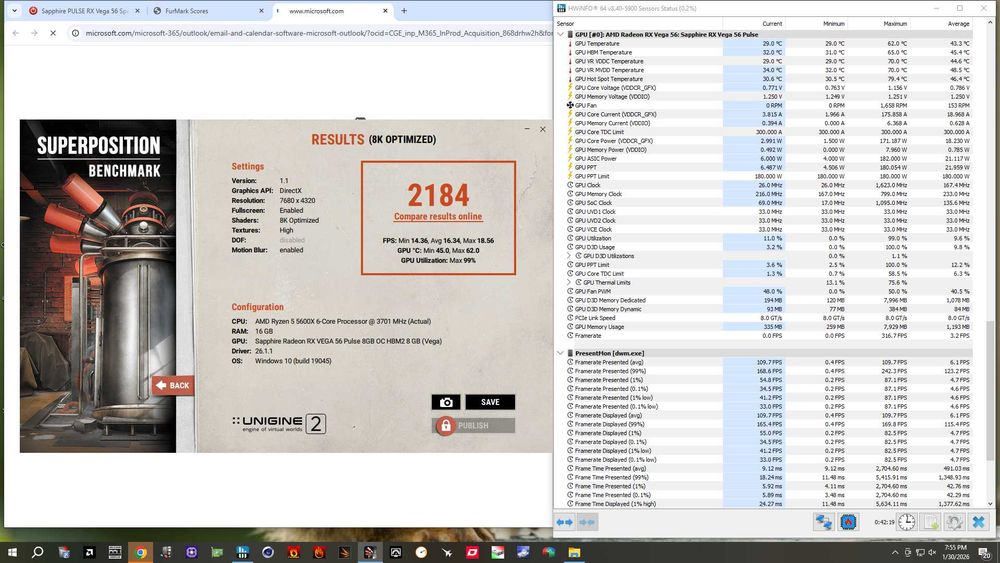
Task: Open Windows taskbar search
Action: point(38,552)
